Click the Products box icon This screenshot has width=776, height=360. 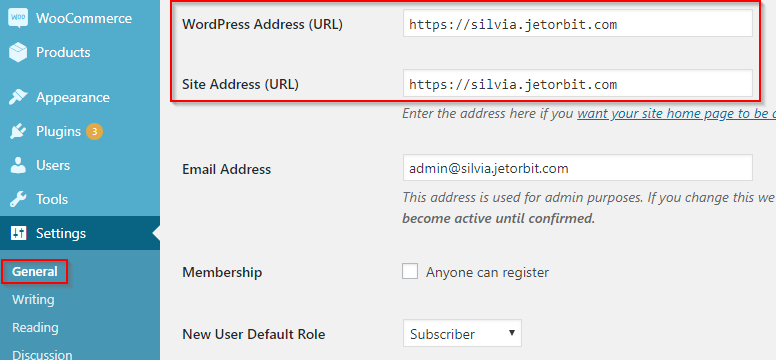(18, 52)
